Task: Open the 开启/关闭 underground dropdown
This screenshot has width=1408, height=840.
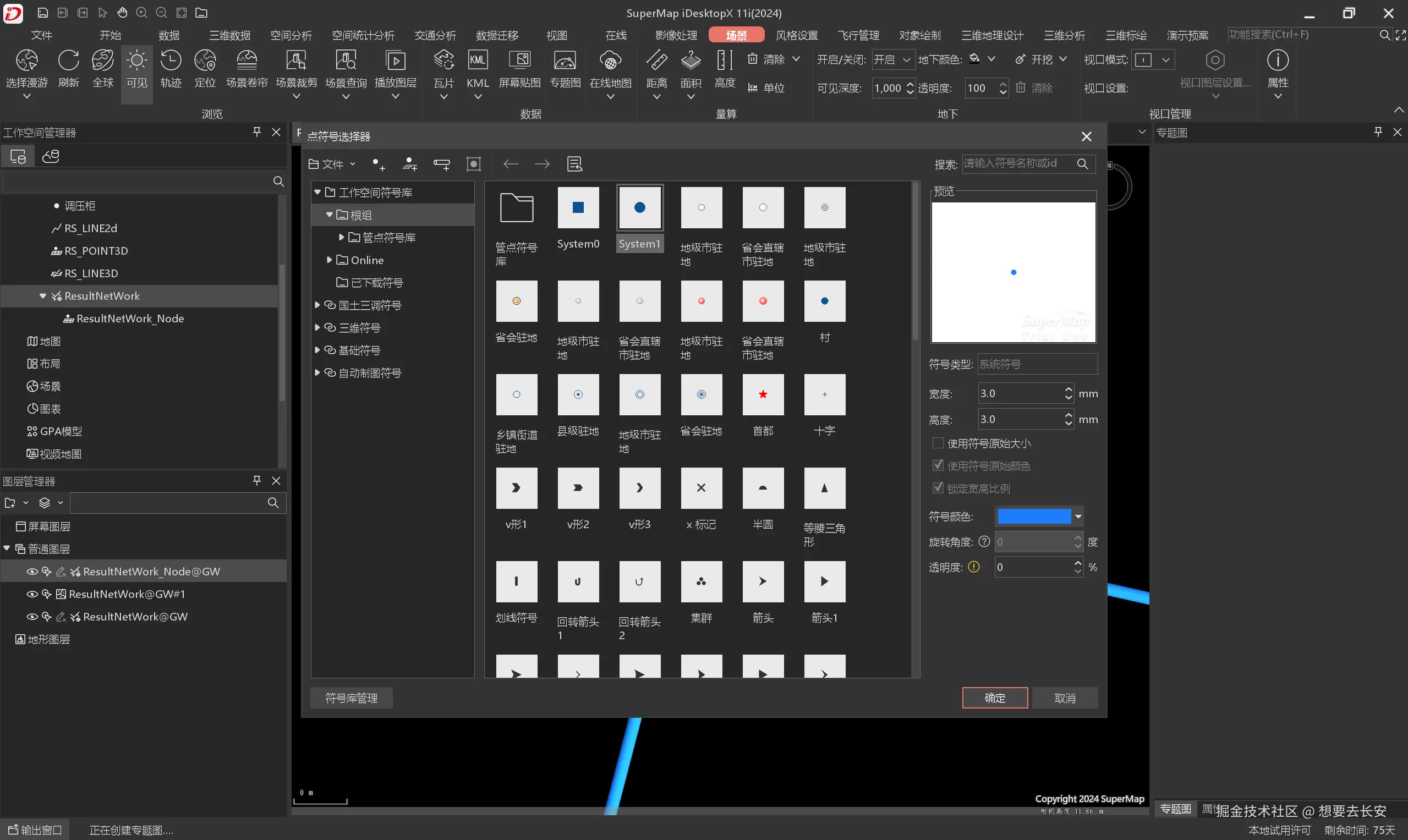Action: pyautogui.click(x=893, y=59)
